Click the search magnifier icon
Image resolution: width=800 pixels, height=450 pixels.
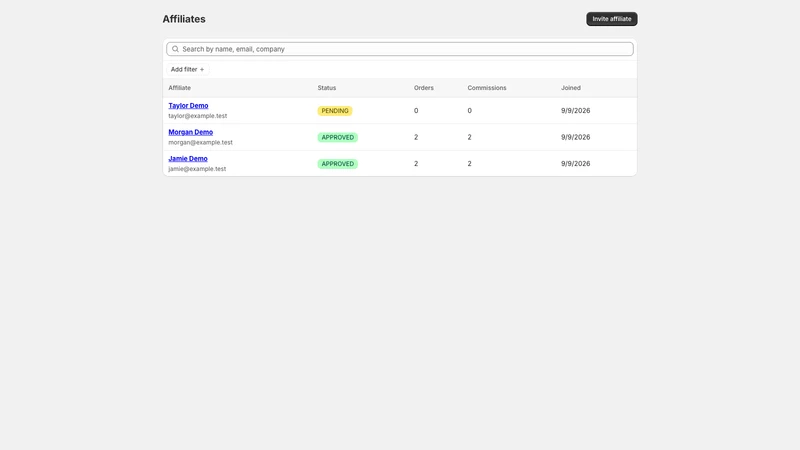click(175, 49)
